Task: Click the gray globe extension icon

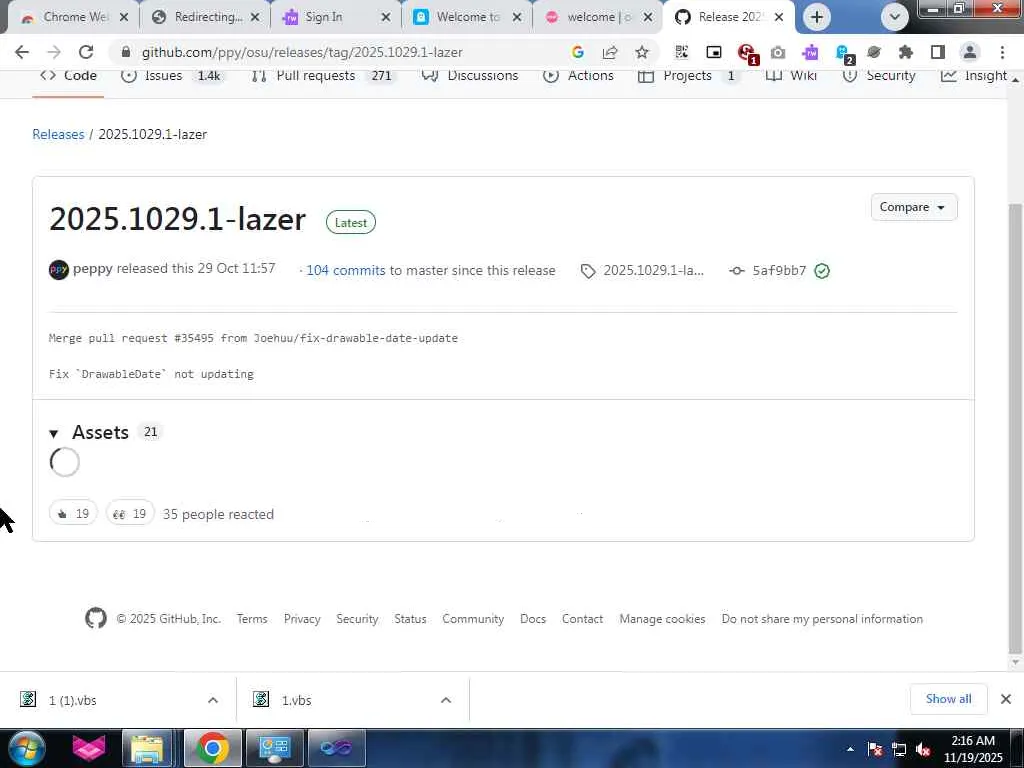Action: (x=874, y=52)
